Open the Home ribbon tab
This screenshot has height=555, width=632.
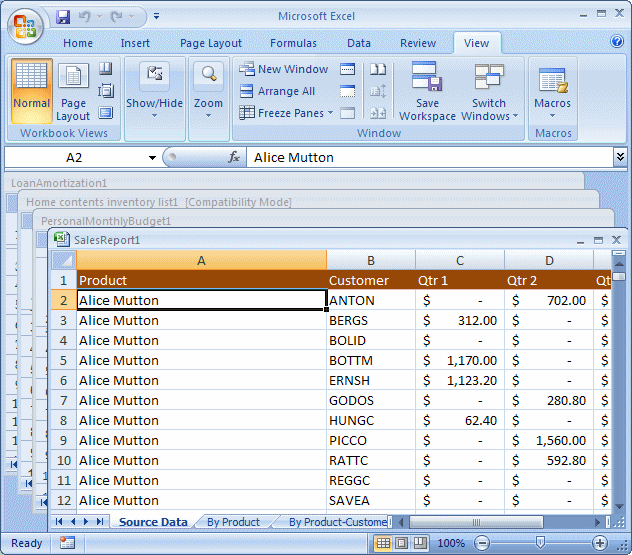pyautogui.click(x=78, y=43)
